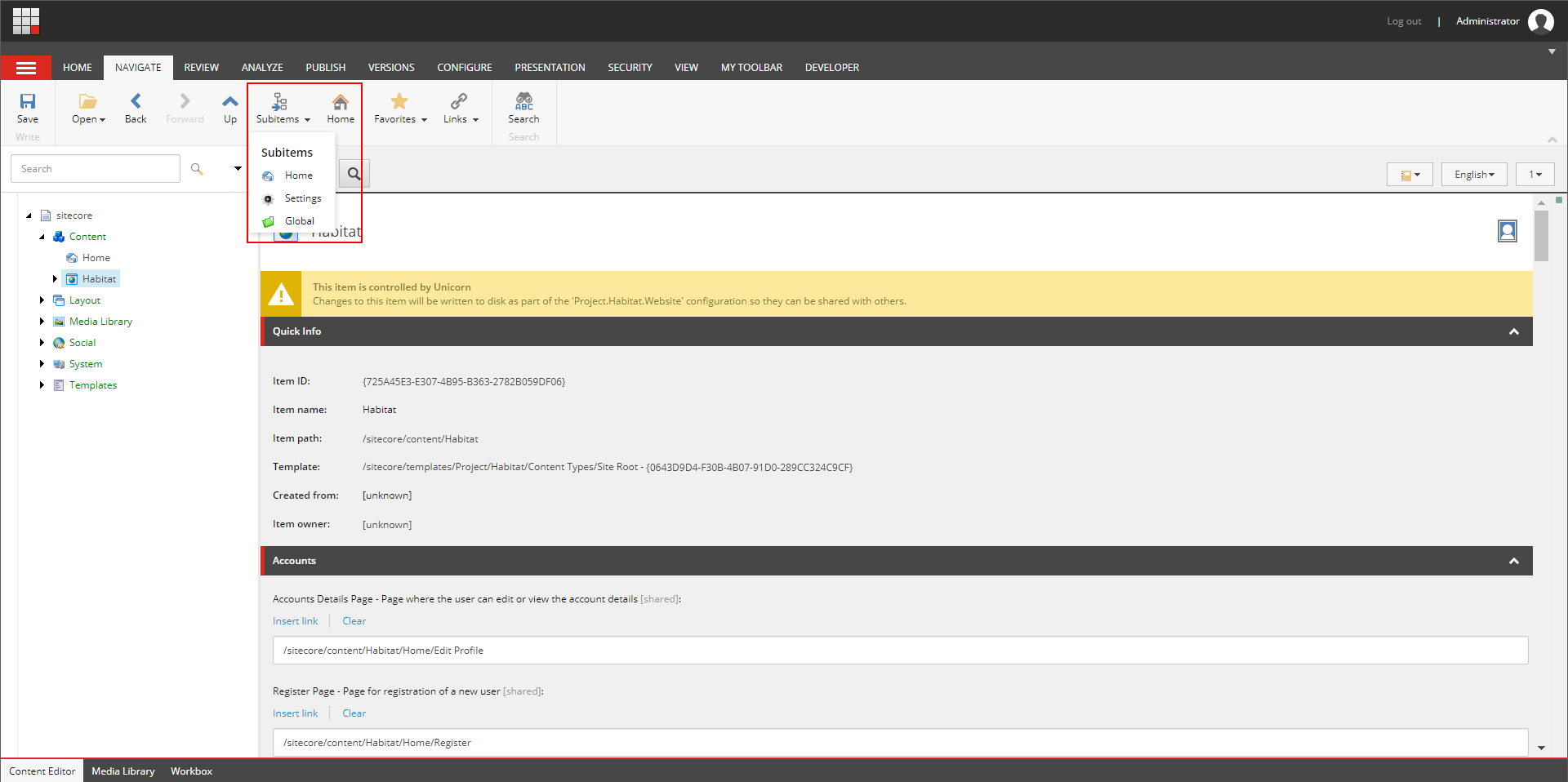
Task: Open the Favorites star menu
Action: [x=399, y=101]
